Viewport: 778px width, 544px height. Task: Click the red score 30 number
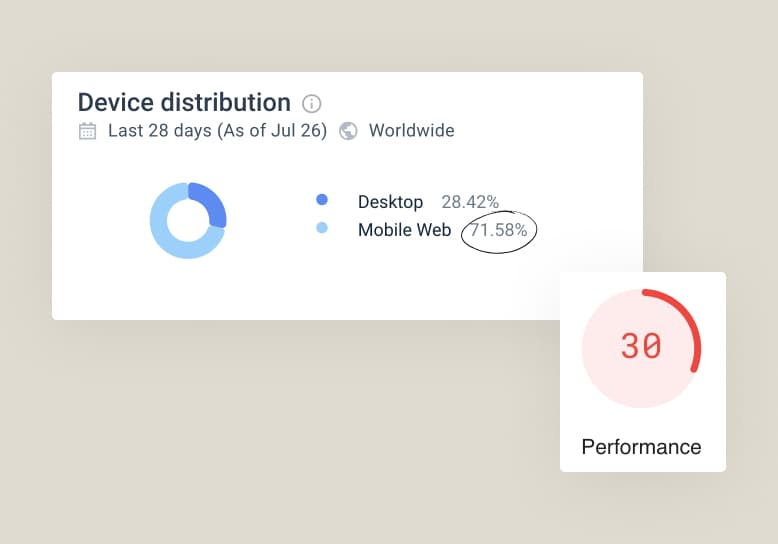click(x=641, y=346)
